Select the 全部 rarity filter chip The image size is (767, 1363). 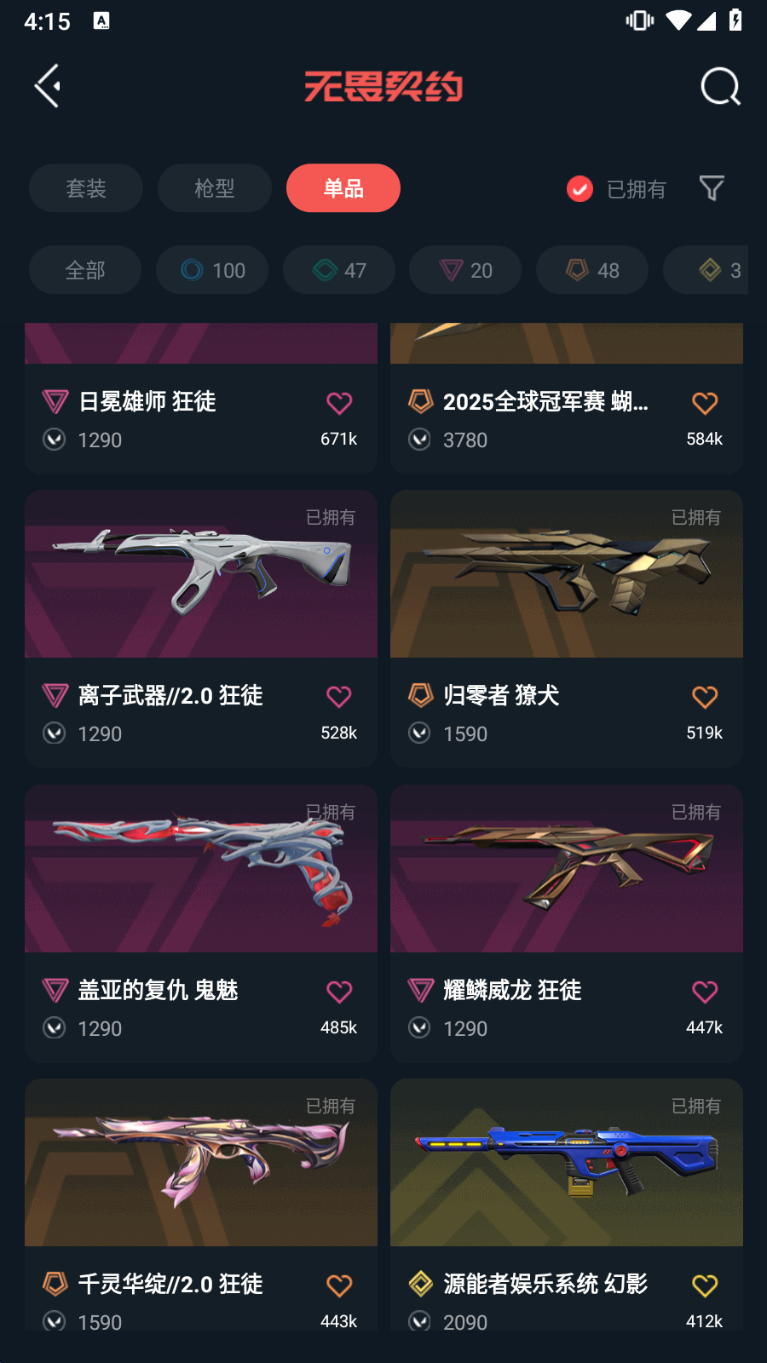pos(85,270)
